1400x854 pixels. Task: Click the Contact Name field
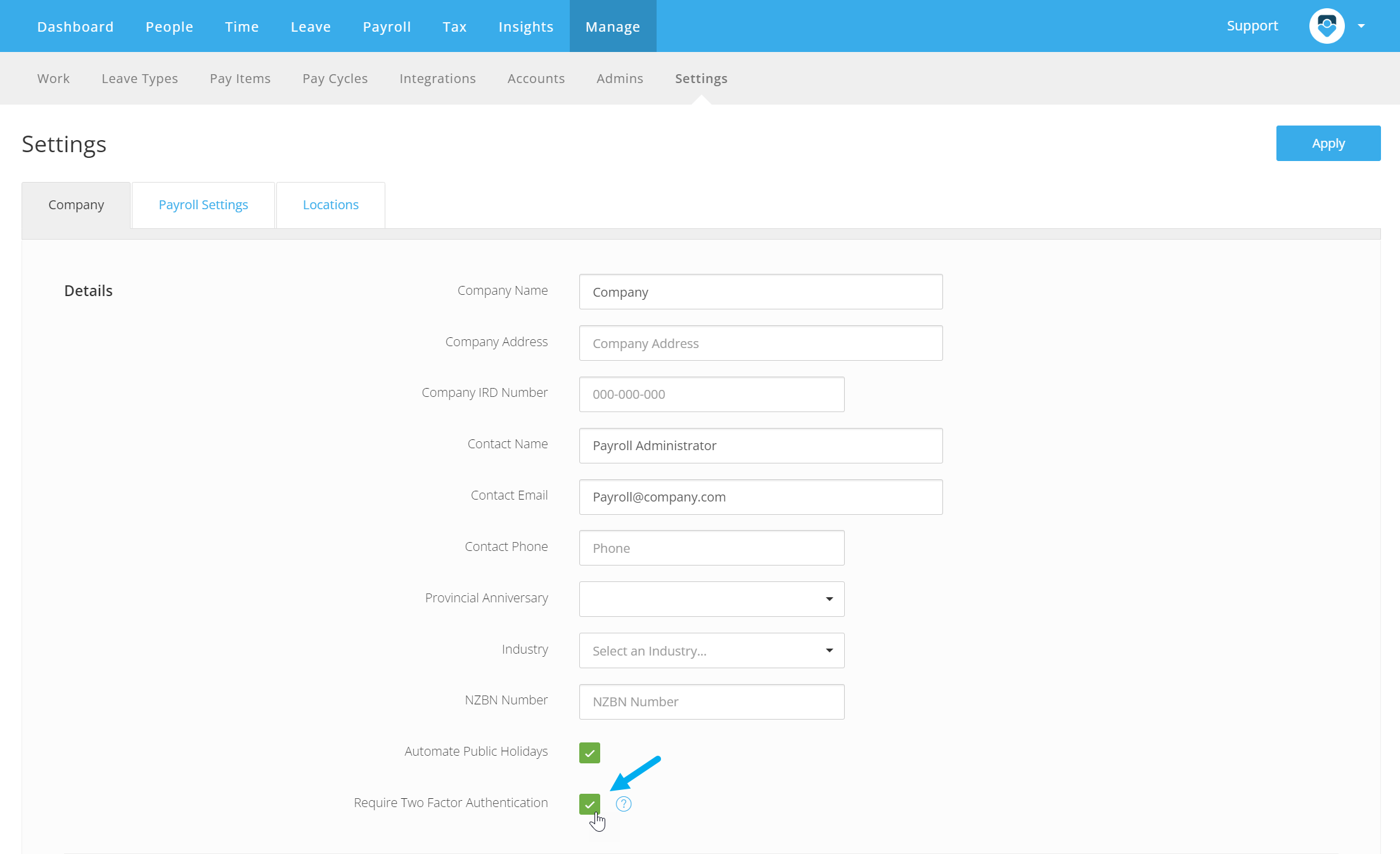761,446
